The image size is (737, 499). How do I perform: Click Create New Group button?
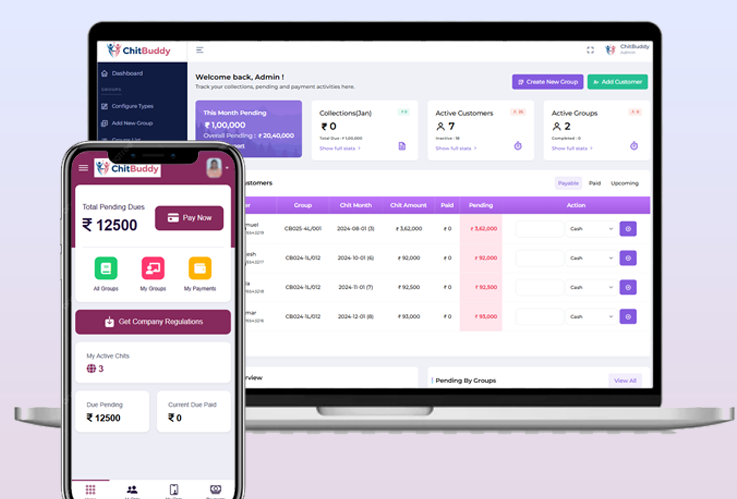coord(548,82)
